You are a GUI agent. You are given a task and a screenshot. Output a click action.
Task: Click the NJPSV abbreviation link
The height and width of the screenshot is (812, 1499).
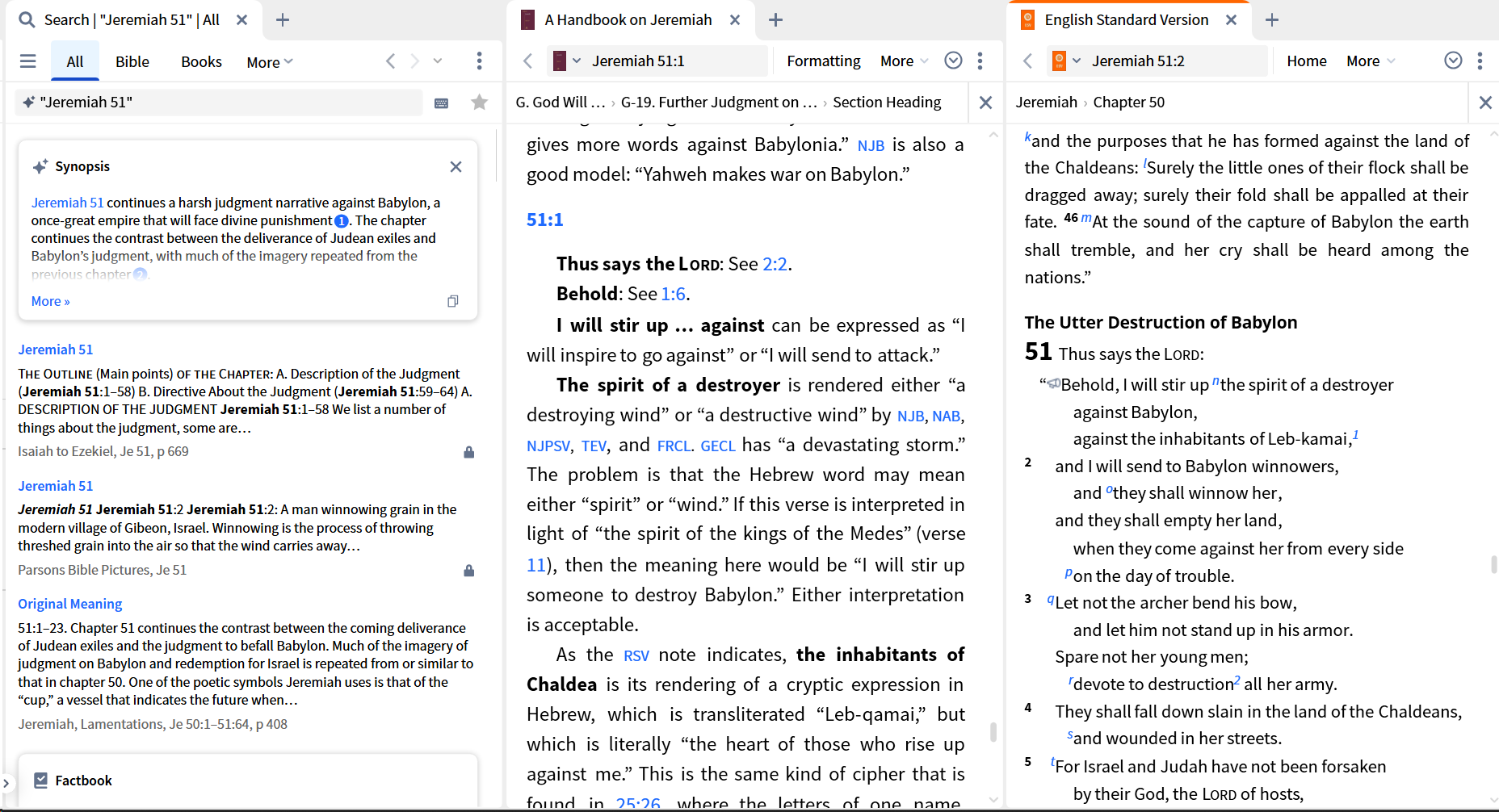click(548, 446)
